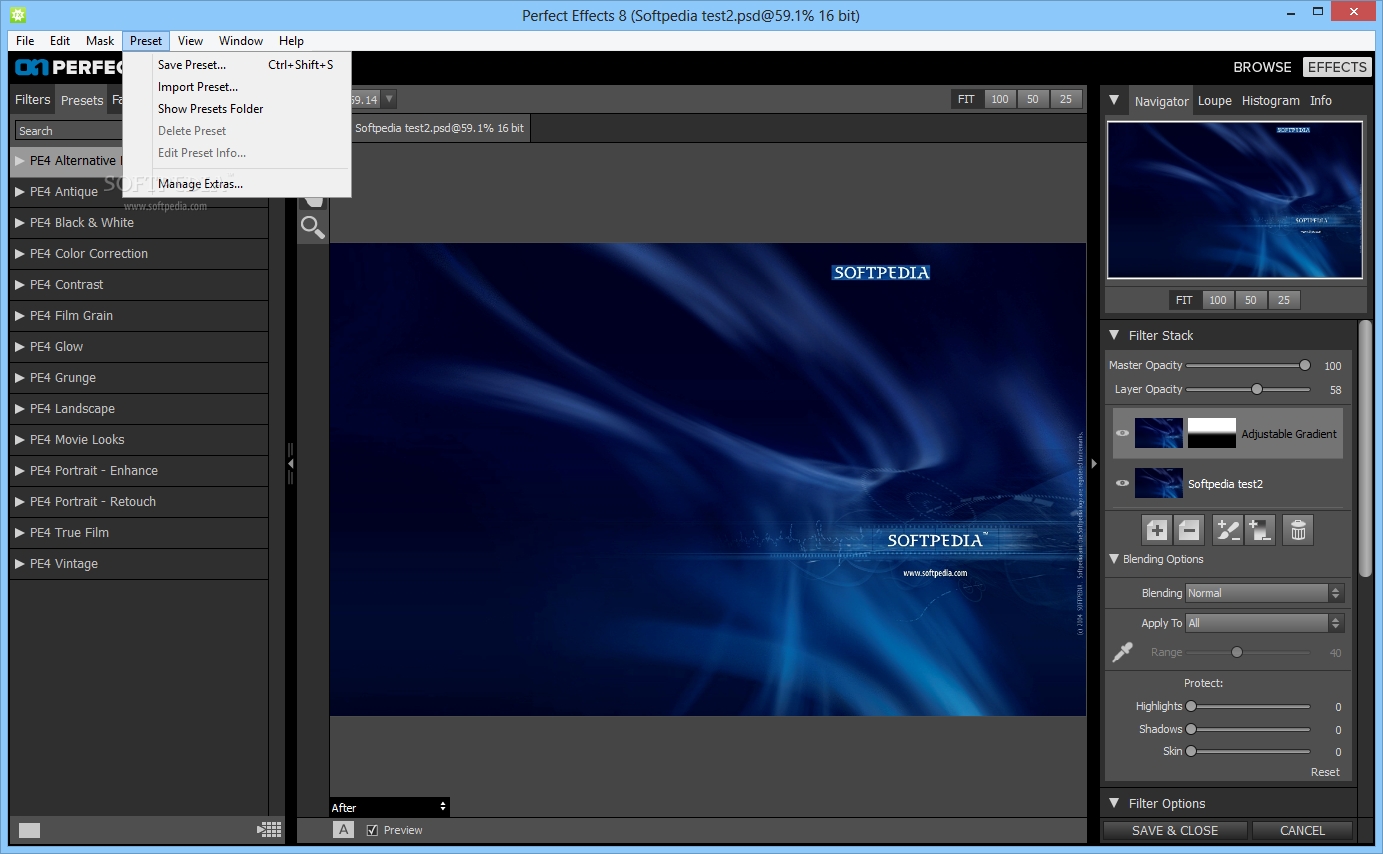Hide the Softpedia test2 layer
This screenshot has height=854, width=1383.
point(1122,483)
